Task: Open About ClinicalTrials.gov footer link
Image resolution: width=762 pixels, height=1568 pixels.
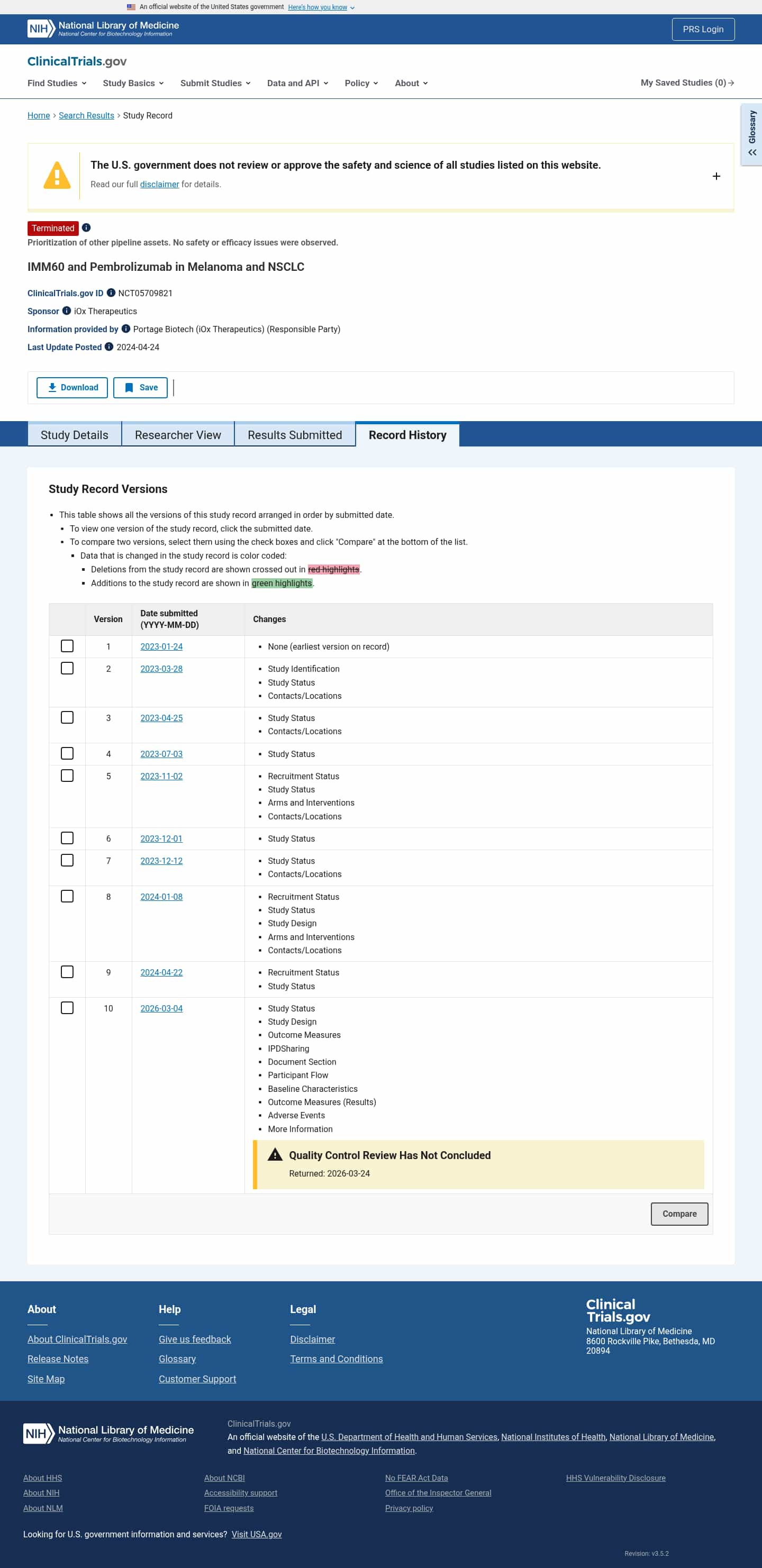Action: [77, 1339]
